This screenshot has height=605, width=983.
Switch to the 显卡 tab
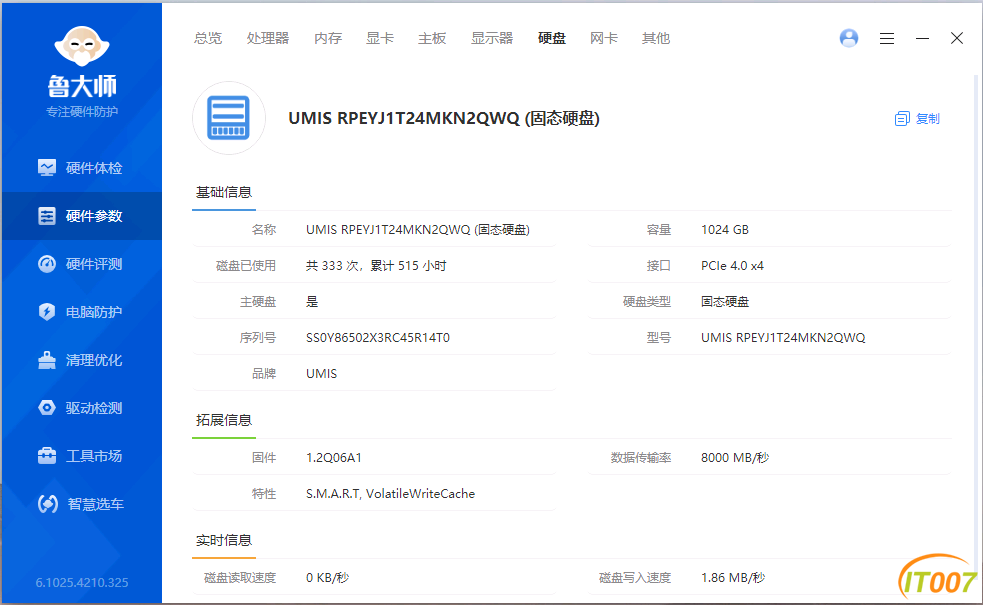[x=380, y=38]
